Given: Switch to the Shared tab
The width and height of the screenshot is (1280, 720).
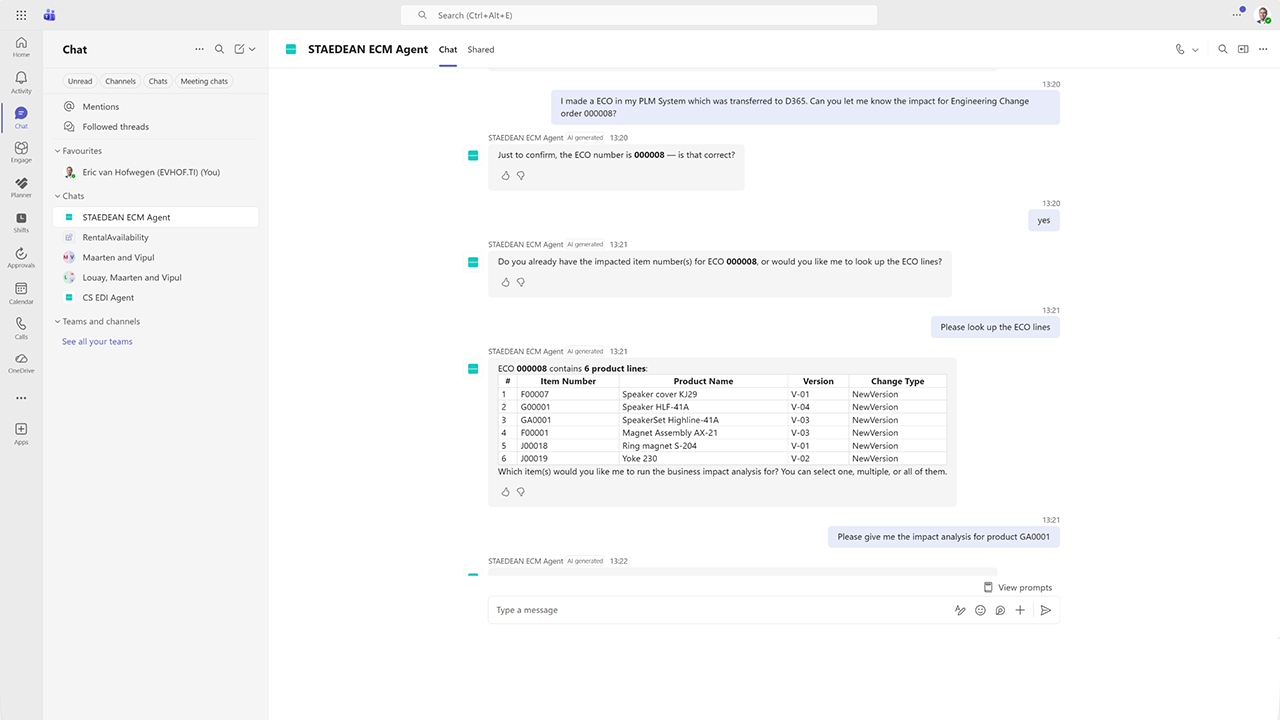Looking at the screenshot, I should 481,49.
